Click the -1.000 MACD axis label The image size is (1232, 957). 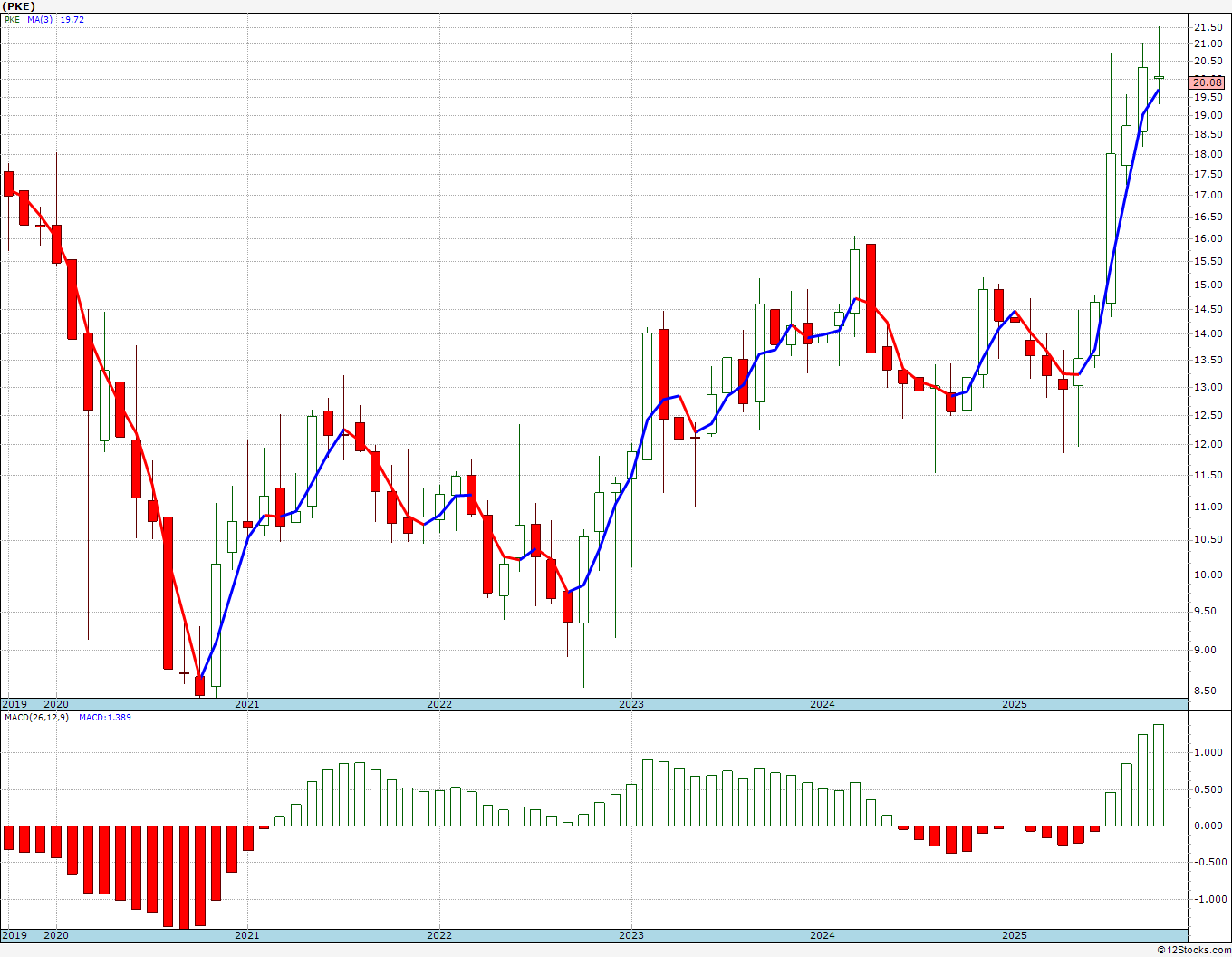(x=1211, y=900)
